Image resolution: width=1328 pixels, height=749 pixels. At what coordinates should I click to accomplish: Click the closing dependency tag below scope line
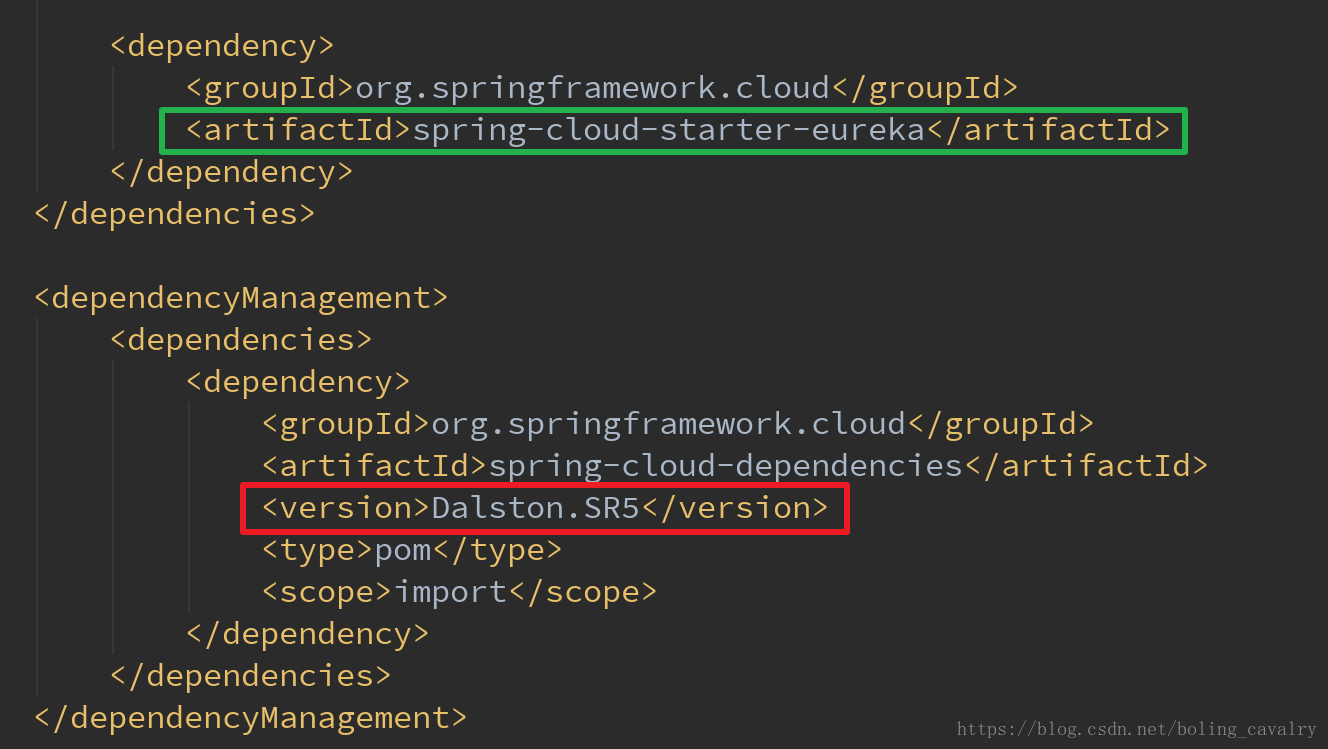(307, 634)
